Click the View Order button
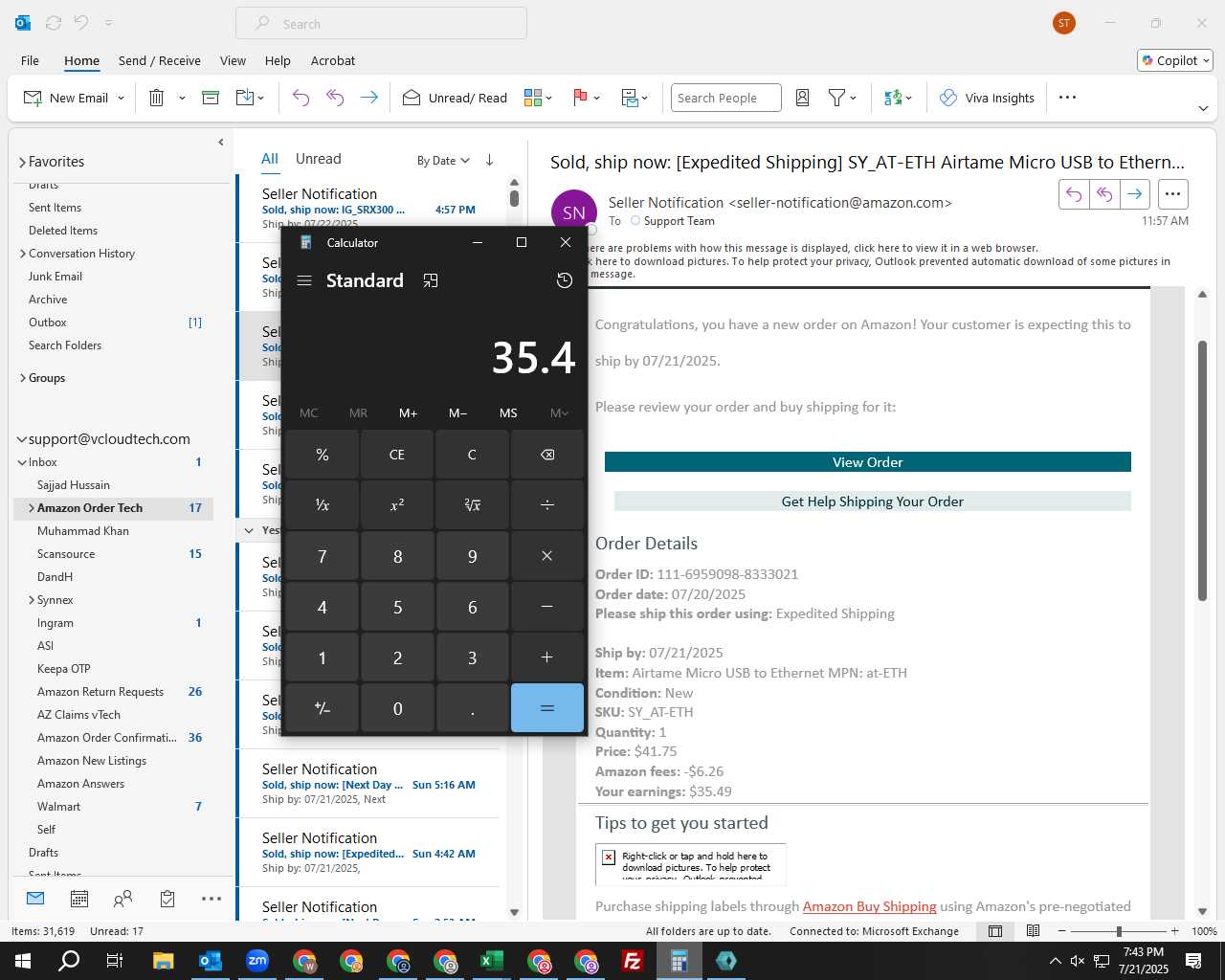Image resolution: width=1225 pixels, height=980 pixels. pyautogui.click(x=868, y=462)
